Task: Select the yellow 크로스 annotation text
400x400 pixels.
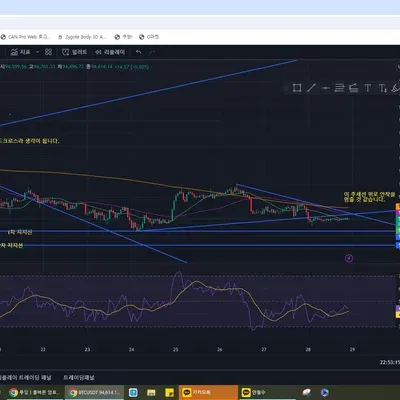Action: point(30,141)
